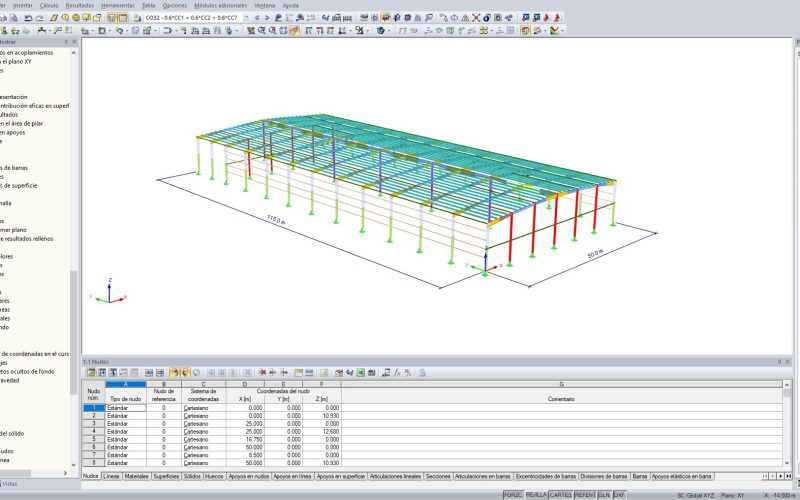Image resolution: width=800 pixels, height=500 pixels.
Task: Open the Insertar menu
Action: click(22, 6)
